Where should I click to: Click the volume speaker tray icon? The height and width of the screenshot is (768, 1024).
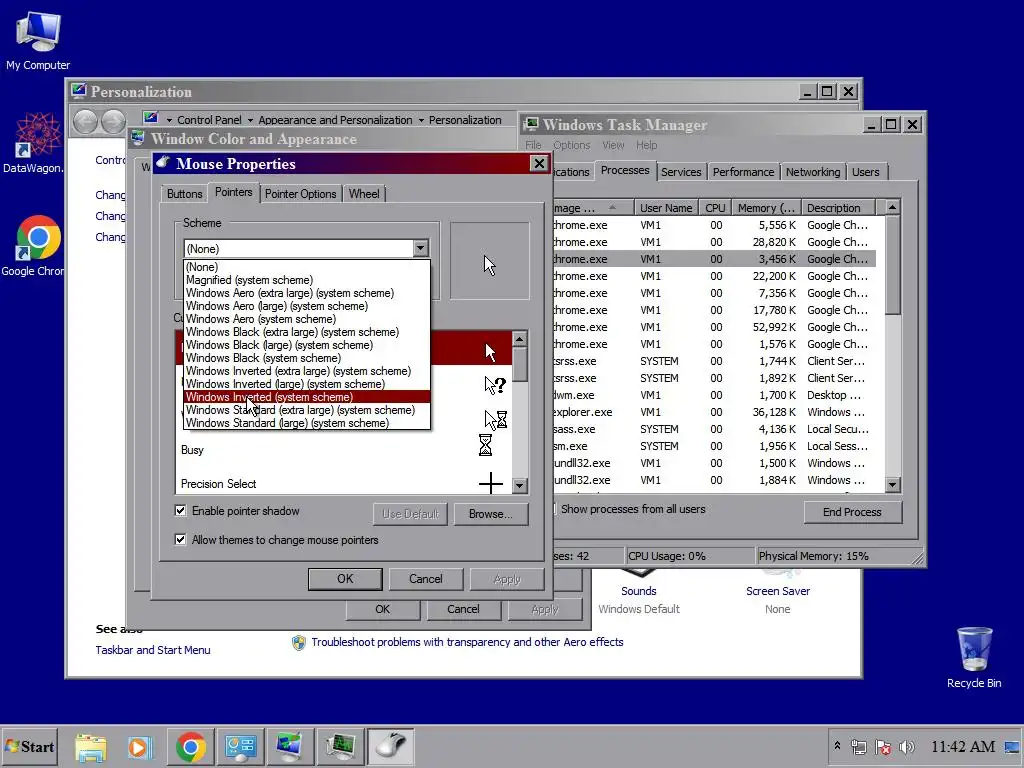[907, 746]
